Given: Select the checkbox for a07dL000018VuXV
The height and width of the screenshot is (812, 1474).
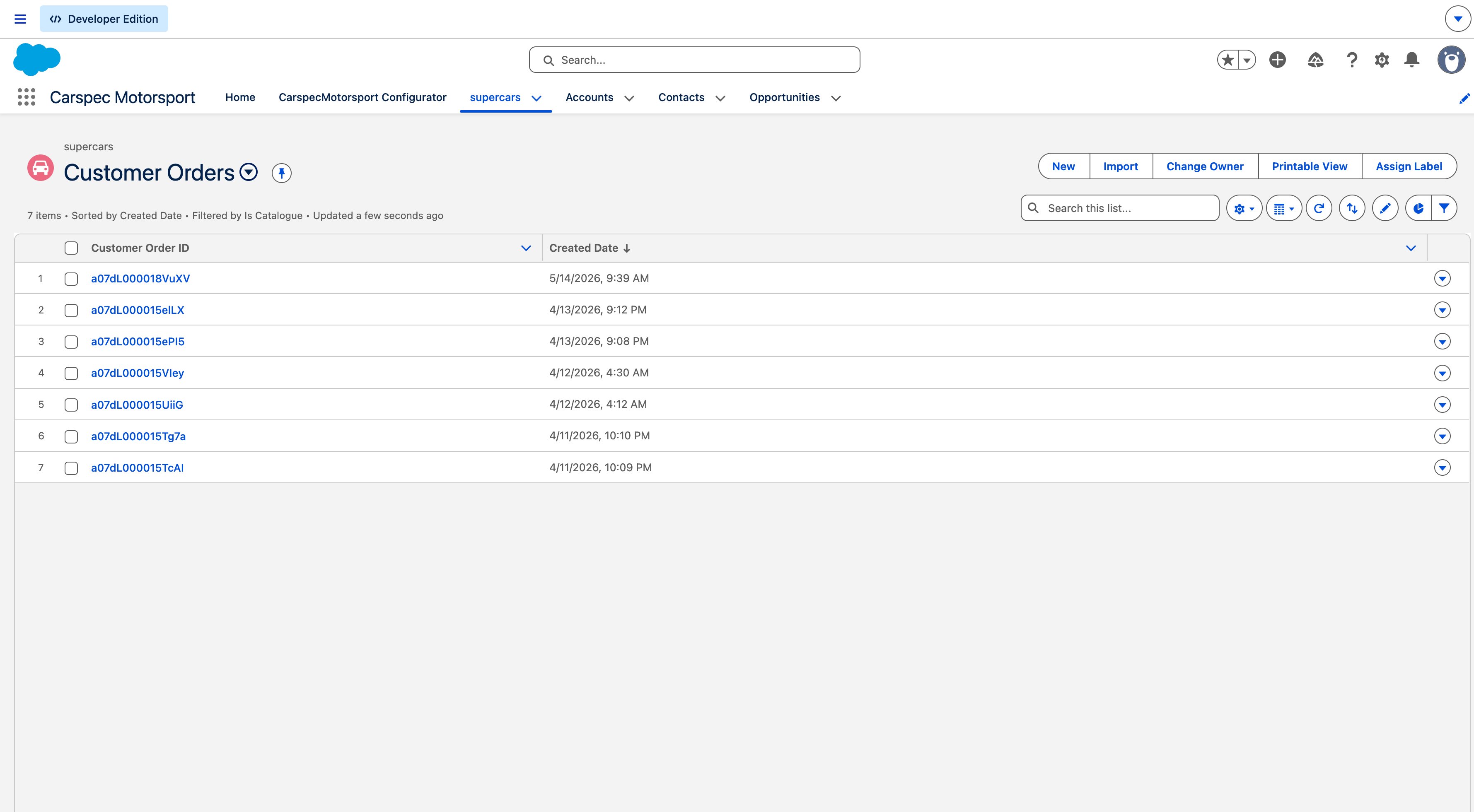Looking at the screenshot, I should (71, 279).
